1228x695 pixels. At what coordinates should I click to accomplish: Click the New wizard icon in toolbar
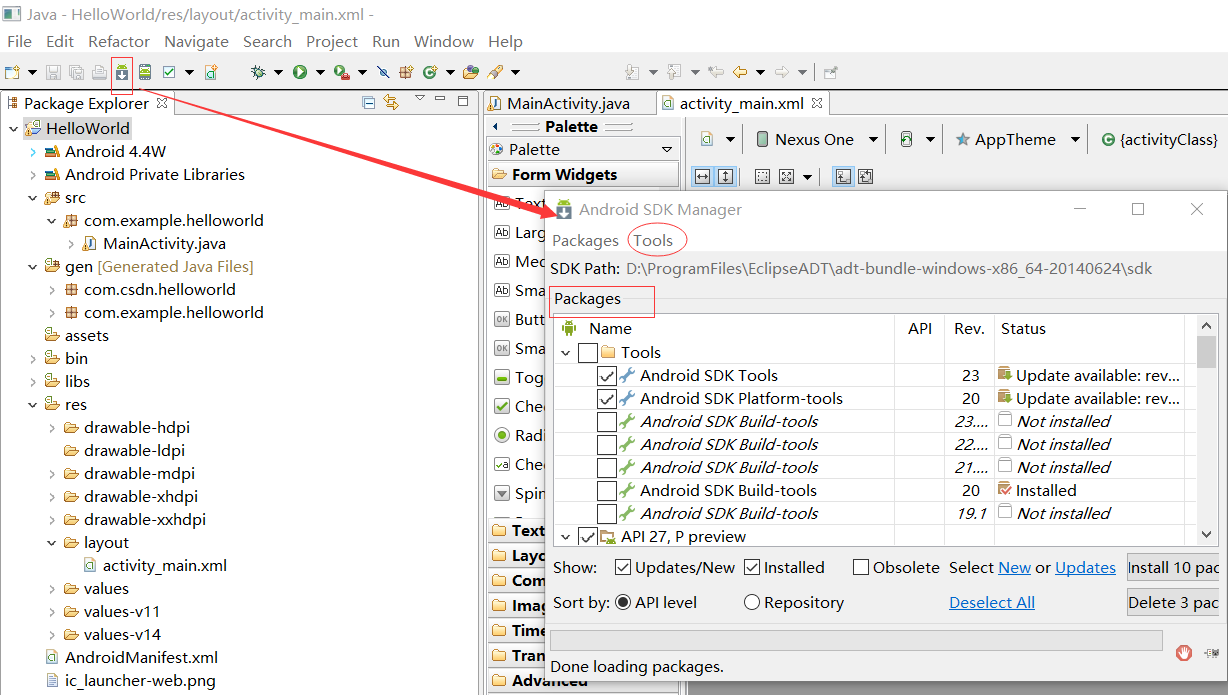pos(12,72)
